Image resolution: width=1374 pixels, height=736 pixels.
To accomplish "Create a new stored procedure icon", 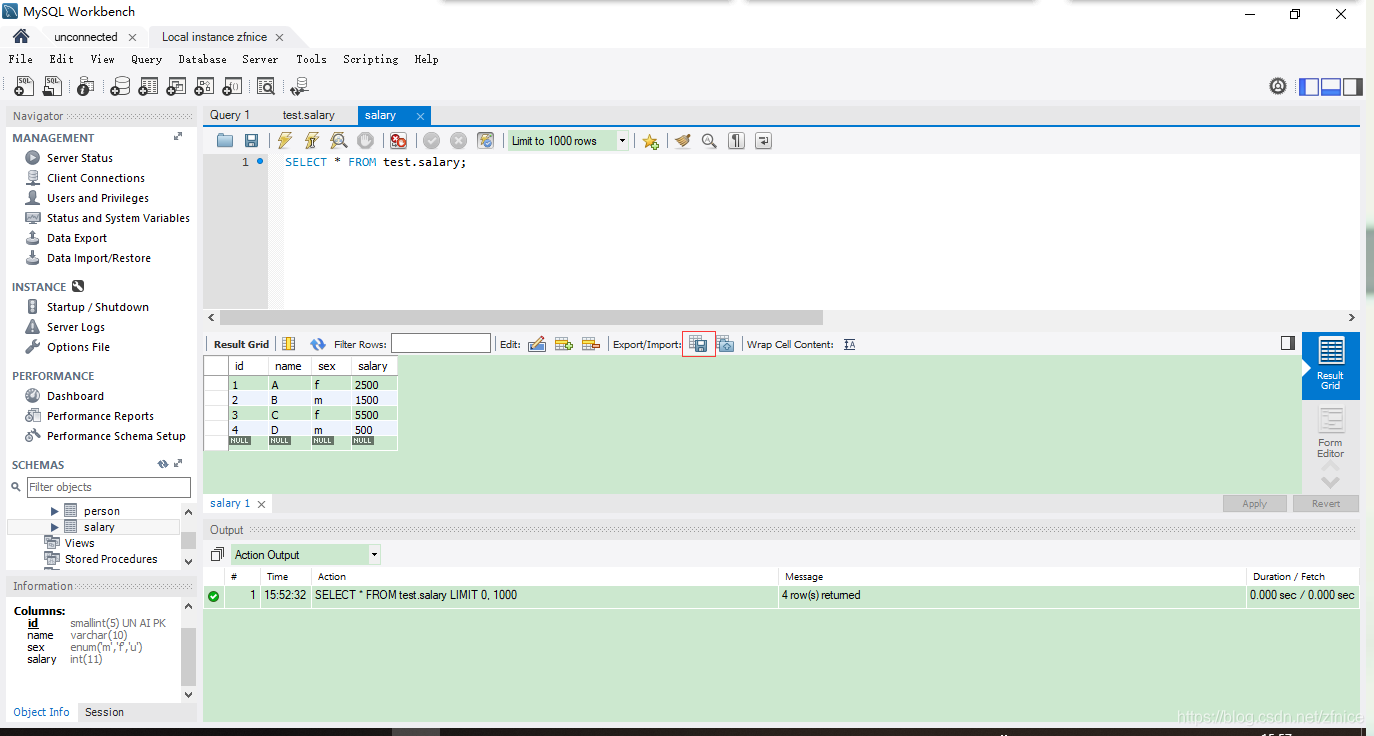I will point(204,86).
